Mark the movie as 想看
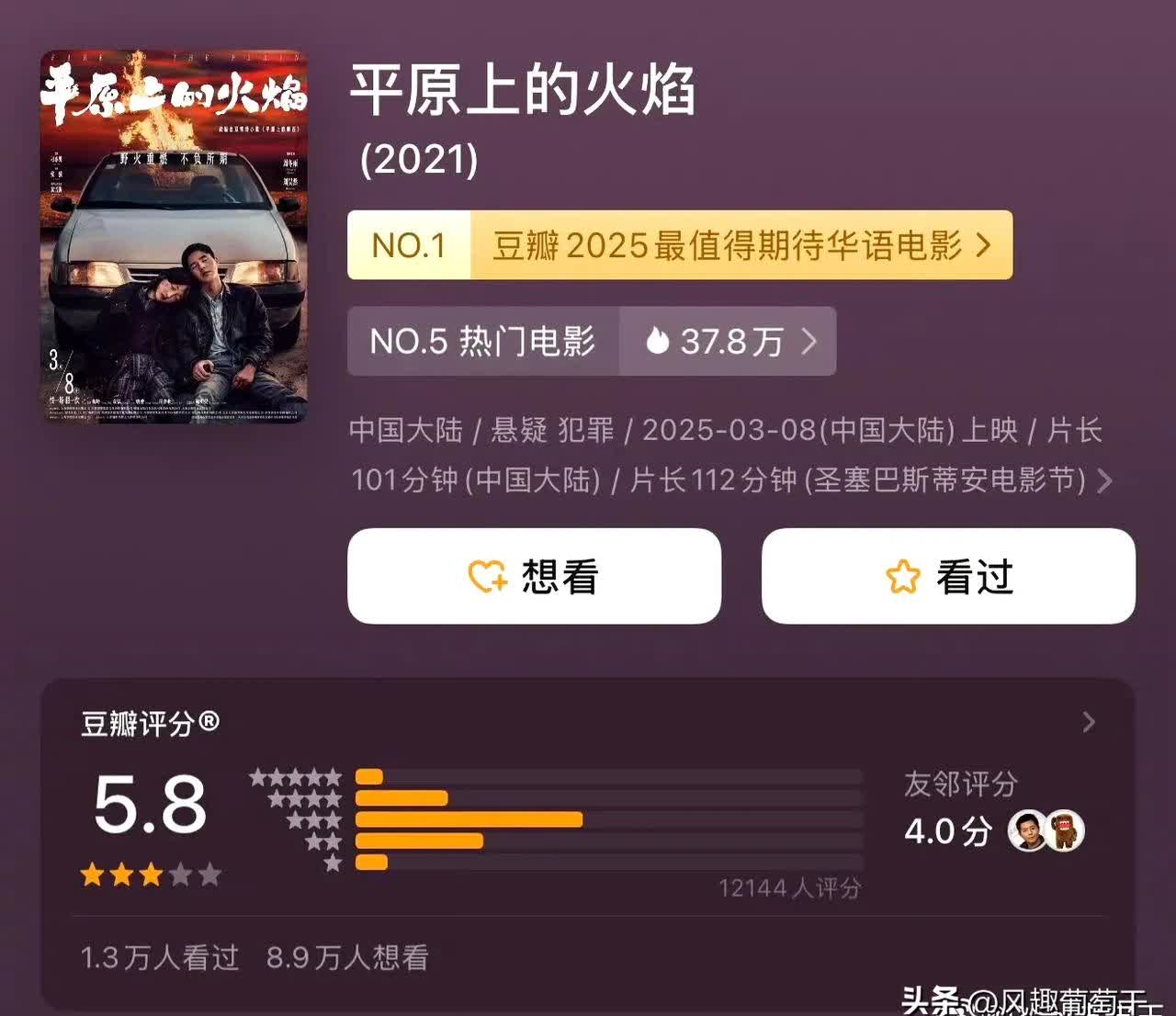The height and width of the screenshot is (1016, 1176). point(534,576)
